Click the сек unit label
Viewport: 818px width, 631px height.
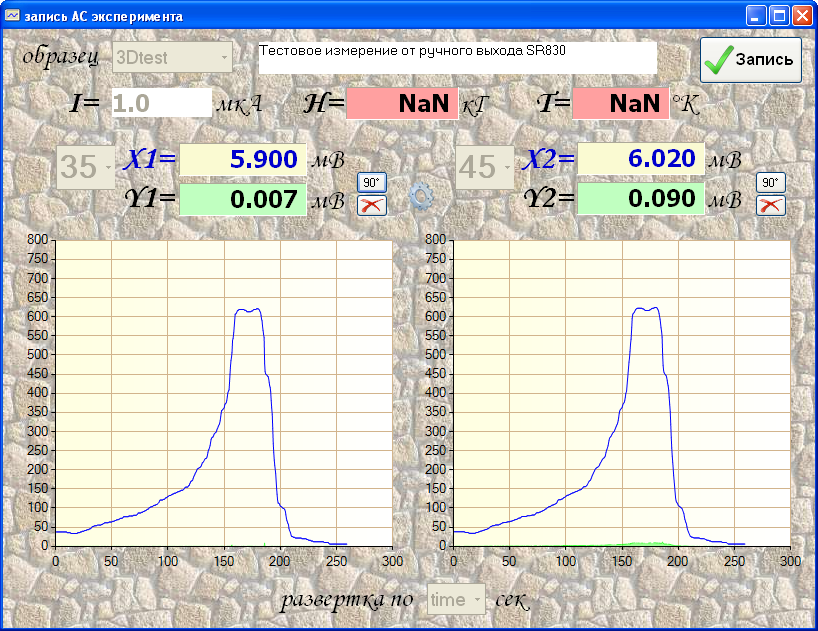point(512,601)
